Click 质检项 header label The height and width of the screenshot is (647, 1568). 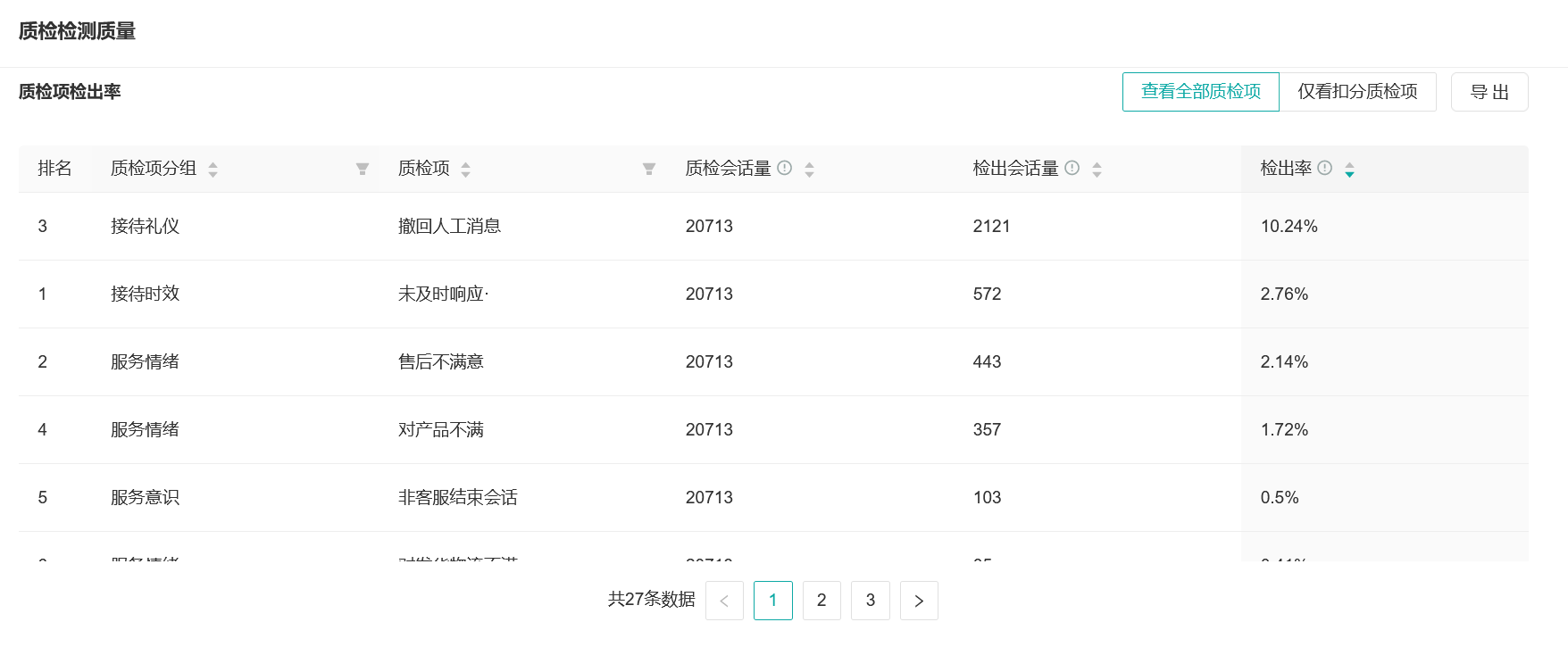pyautogui.click(x=424, y=169)
